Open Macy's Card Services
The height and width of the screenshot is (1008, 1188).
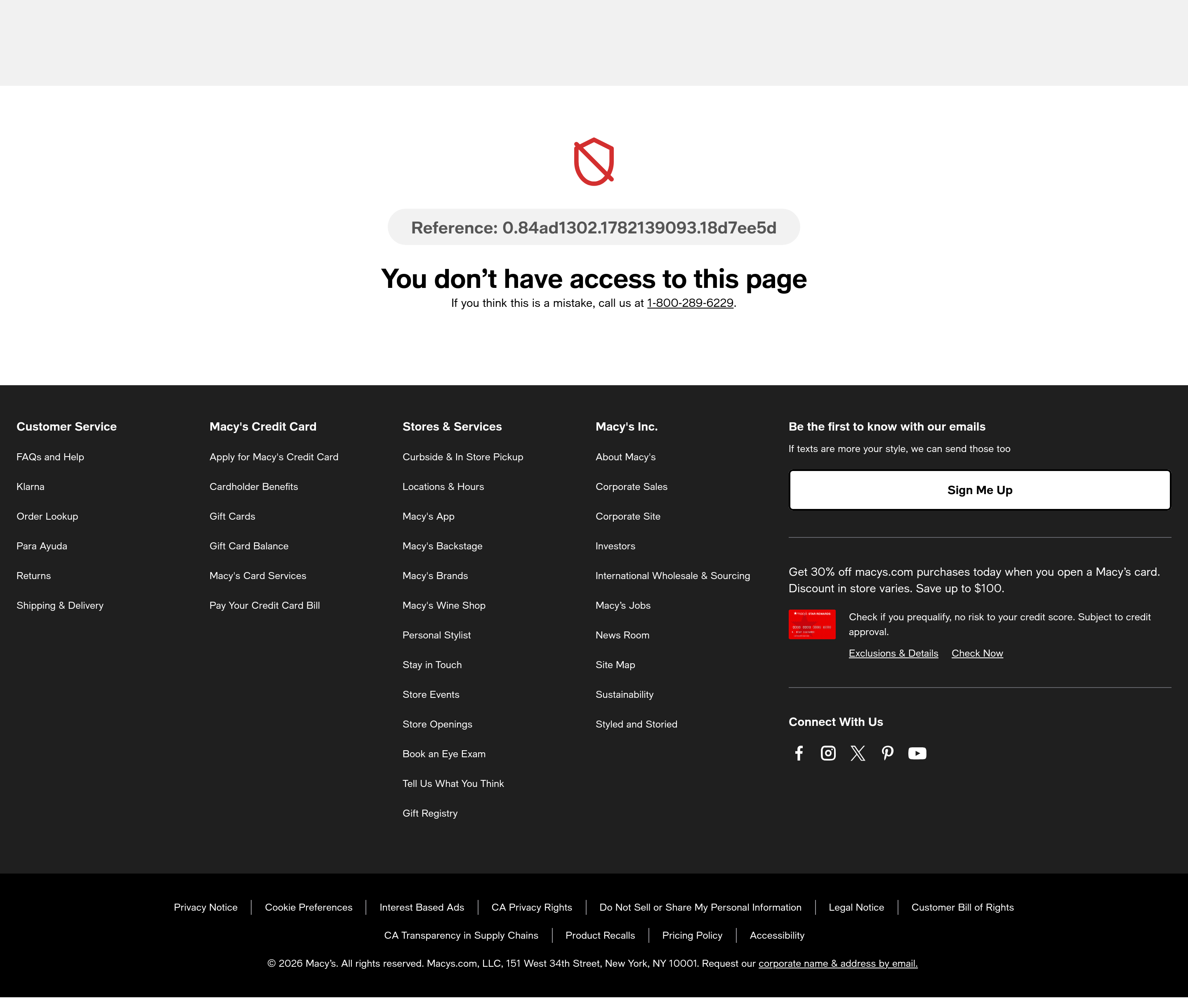click(258, 575)
